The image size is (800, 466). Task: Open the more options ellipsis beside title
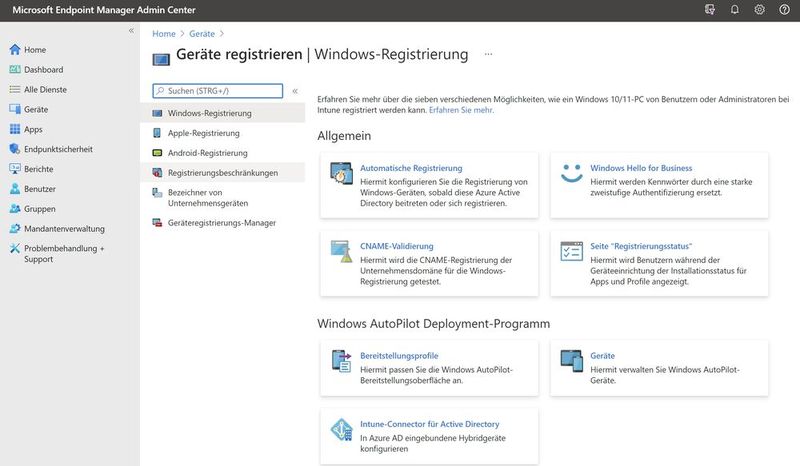click(488, 54)
